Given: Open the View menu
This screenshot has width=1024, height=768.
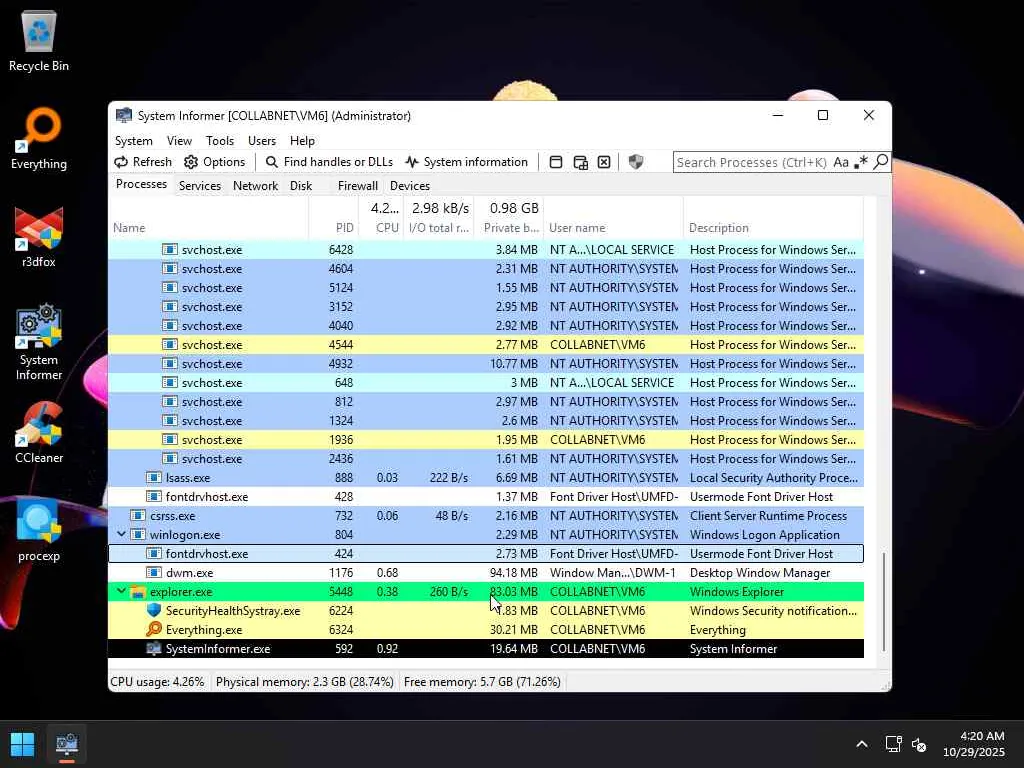Looking at the screenshot, I should tap(179, 140).
